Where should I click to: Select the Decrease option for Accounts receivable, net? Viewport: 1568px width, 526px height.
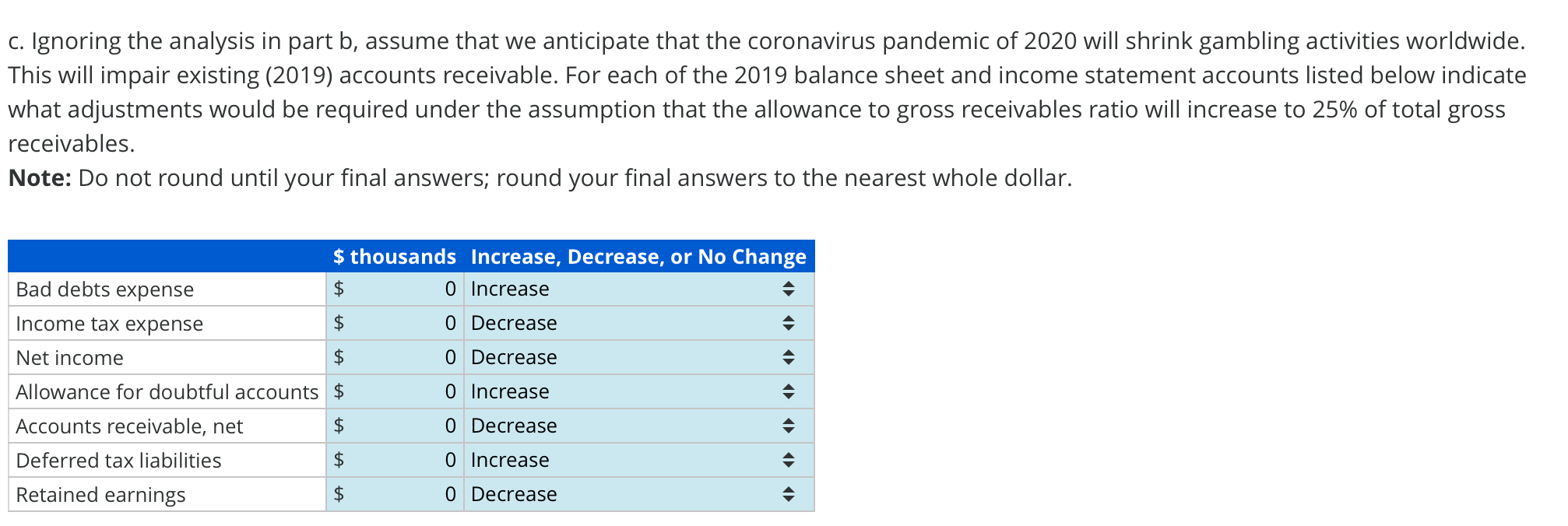[623, 426]
